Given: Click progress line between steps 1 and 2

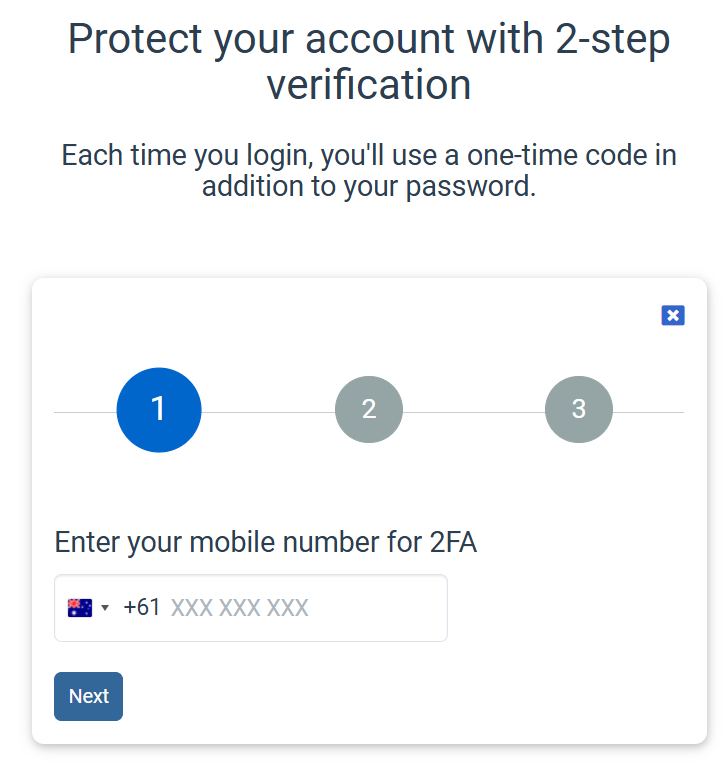Looking at the screenshot, I should point(268,412).
